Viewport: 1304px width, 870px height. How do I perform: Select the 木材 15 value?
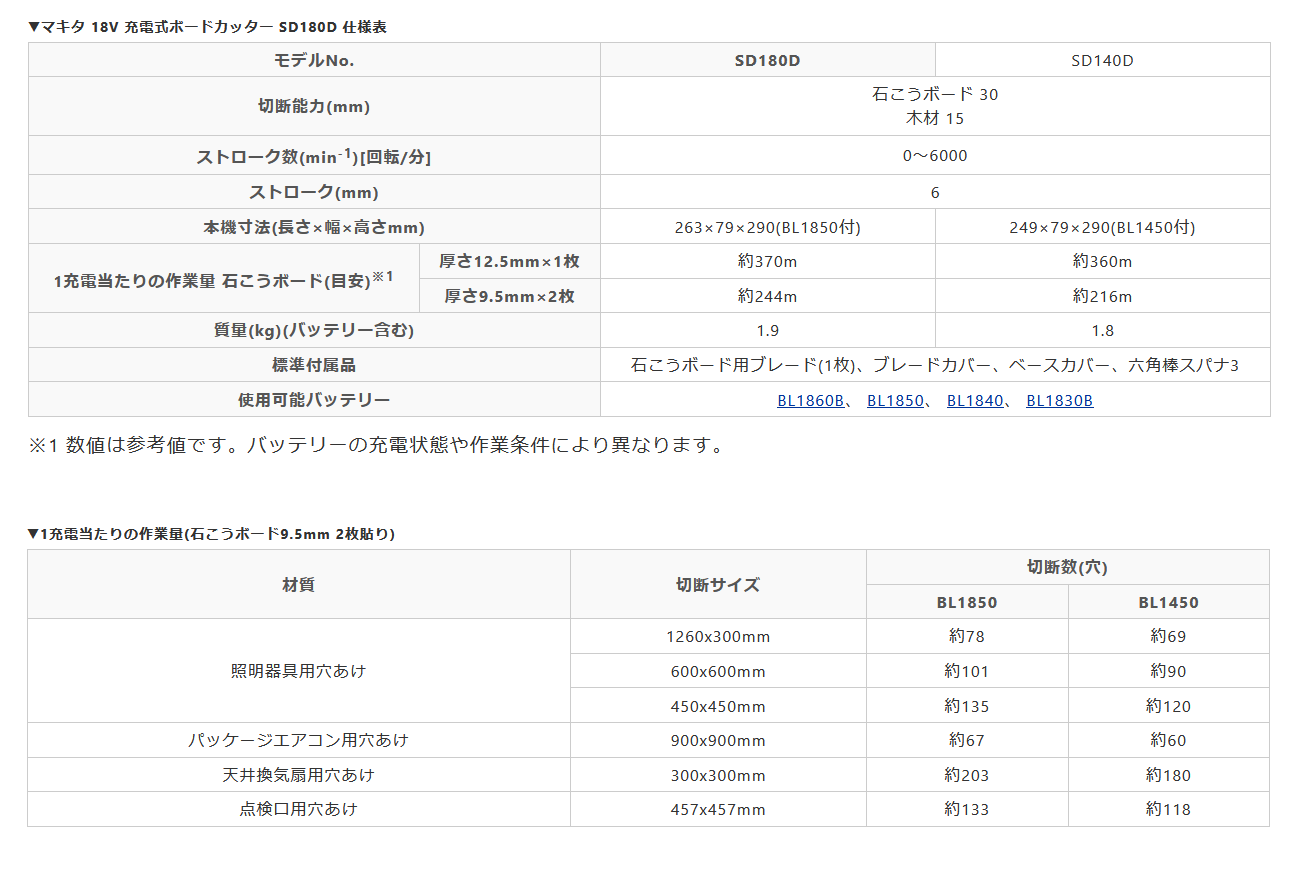(x=935, y=118)
